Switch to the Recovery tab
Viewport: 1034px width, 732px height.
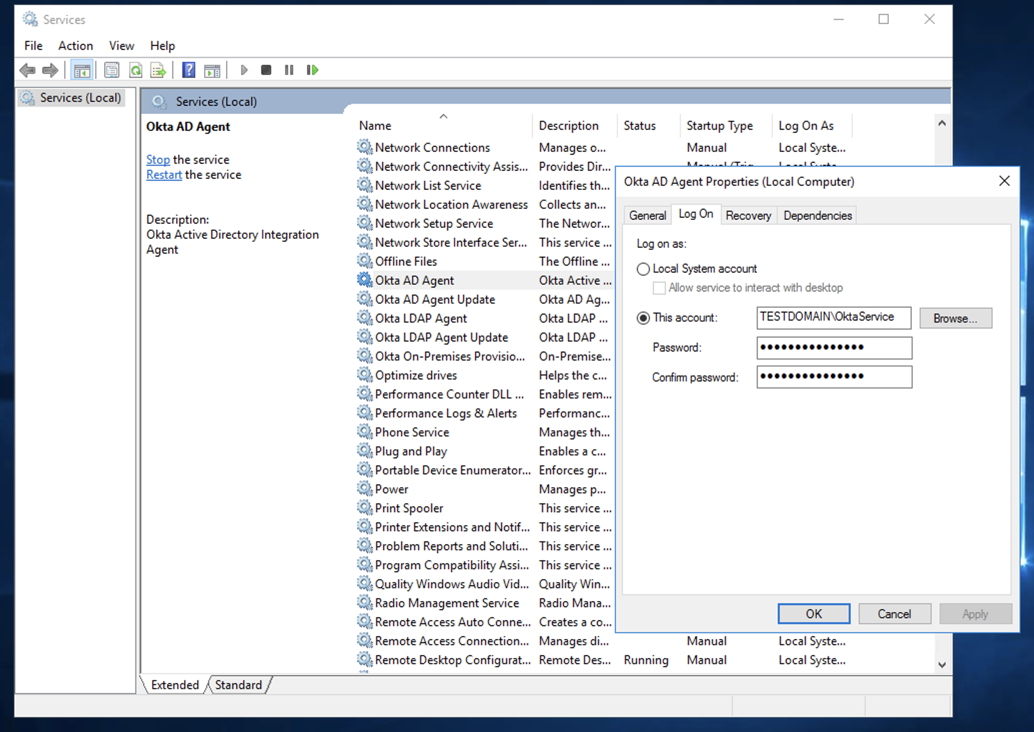[748, 215]
